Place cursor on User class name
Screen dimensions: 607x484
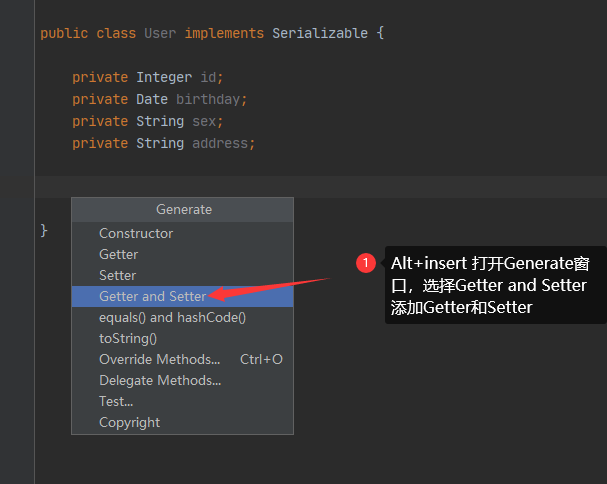pos(160,33)
